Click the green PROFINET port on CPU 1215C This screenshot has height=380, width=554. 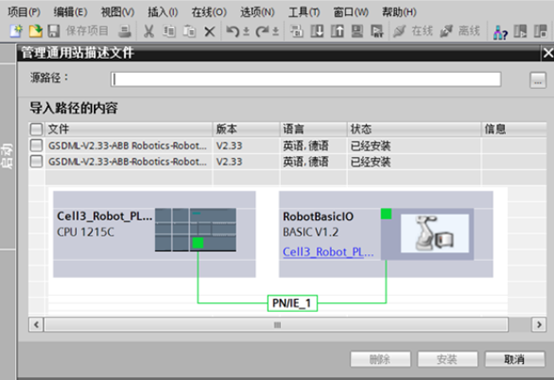click(198, 243)
